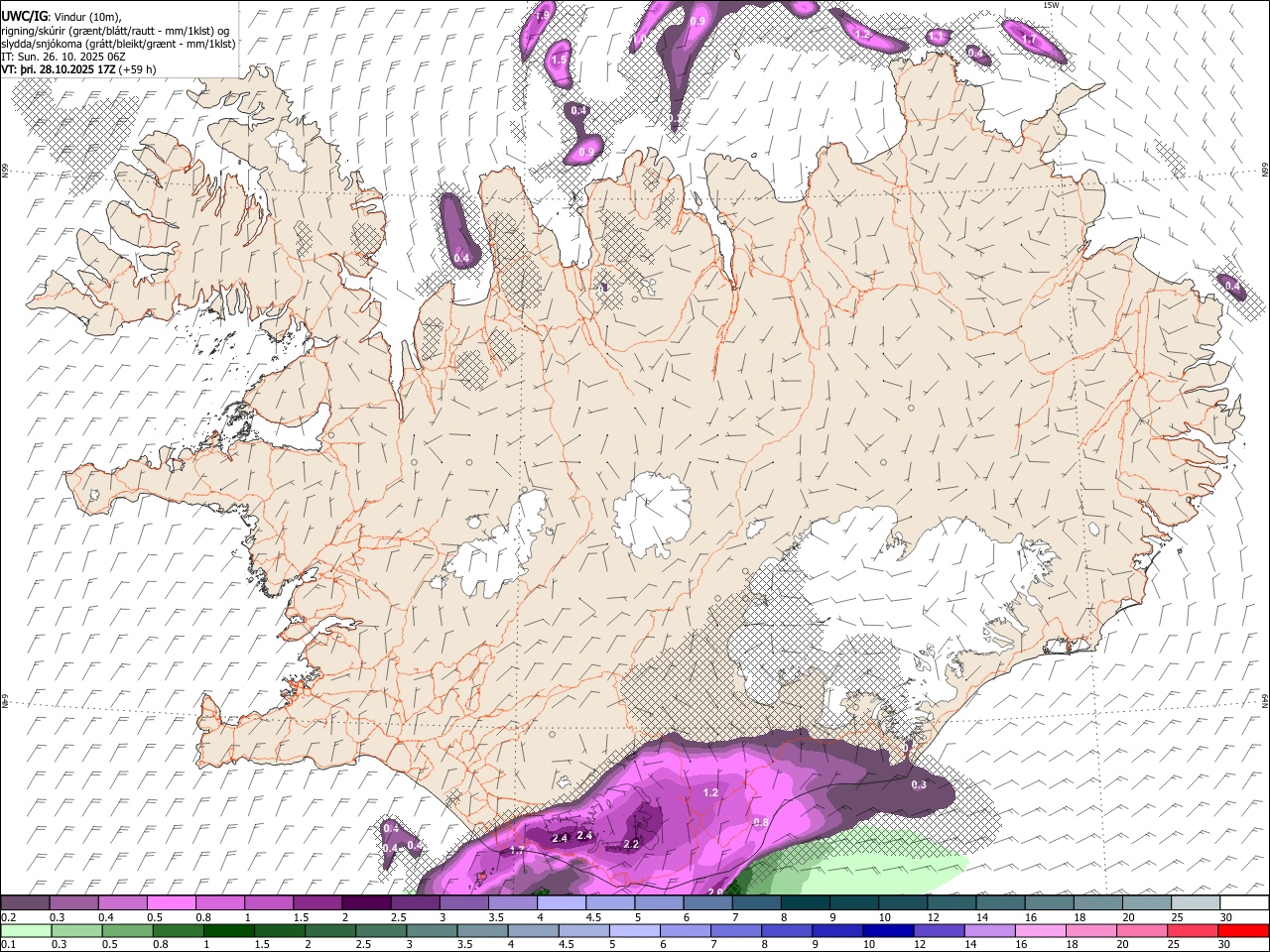The image size is (1270, 952).
Task: Select upper legend swatch labeled 0.4
Action: click(x=122, y=902)
